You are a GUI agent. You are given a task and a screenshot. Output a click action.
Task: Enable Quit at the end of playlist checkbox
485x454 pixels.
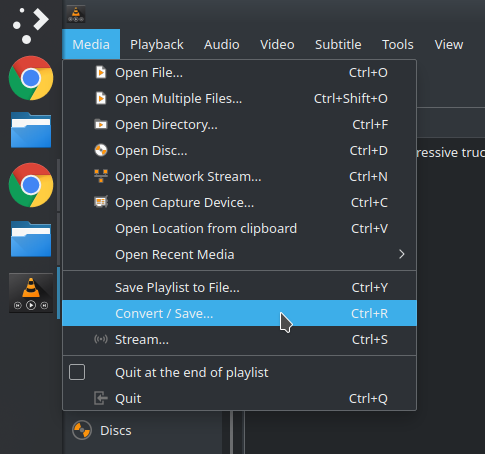click(77, 372)
